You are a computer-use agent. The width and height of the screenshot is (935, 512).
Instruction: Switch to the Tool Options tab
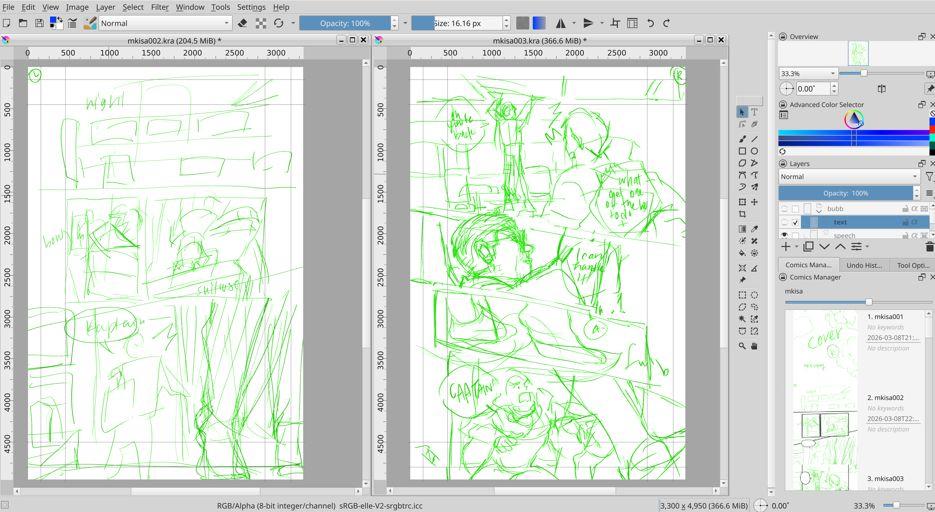tap(913, 265)
